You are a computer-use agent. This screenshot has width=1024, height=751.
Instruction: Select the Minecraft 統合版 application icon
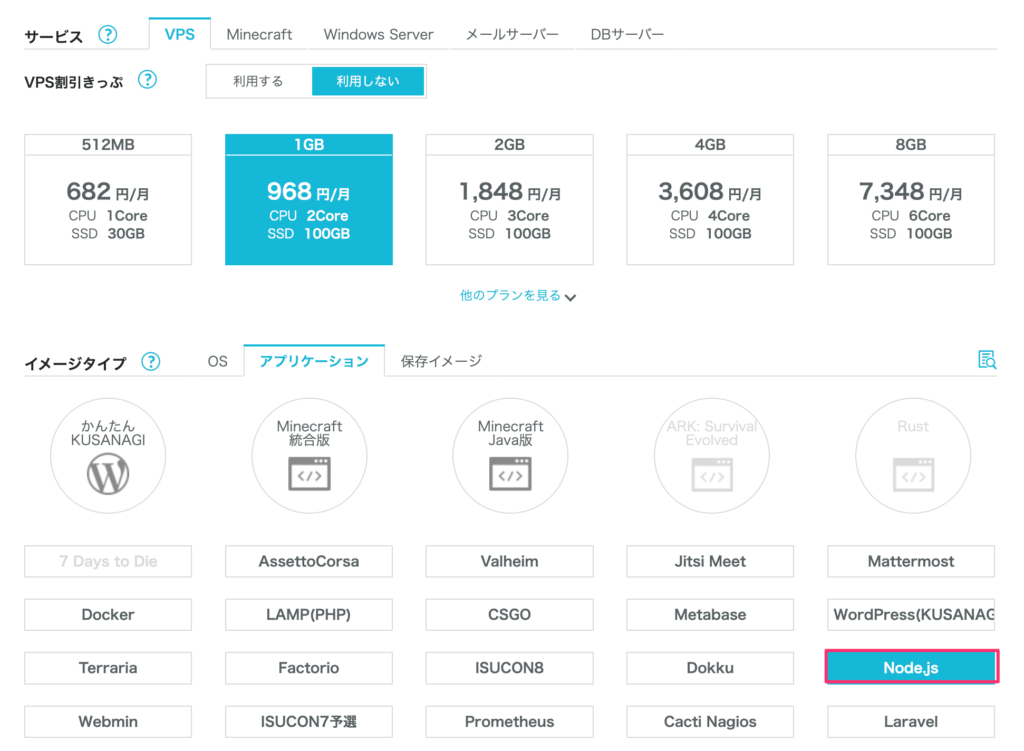[x=310, y=456]
